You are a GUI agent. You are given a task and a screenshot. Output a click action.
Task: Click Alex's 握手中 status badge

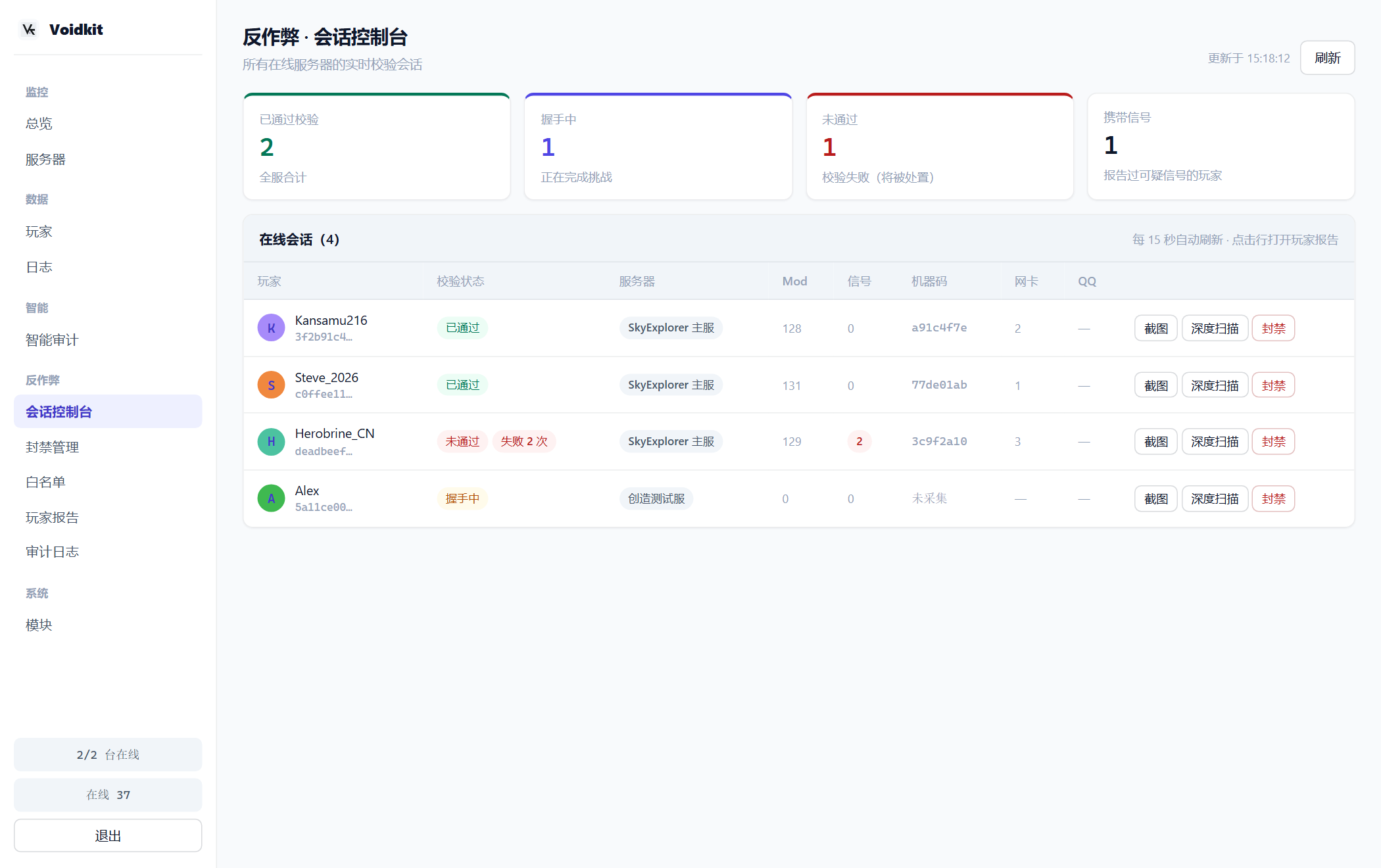(x=462, y=498)
